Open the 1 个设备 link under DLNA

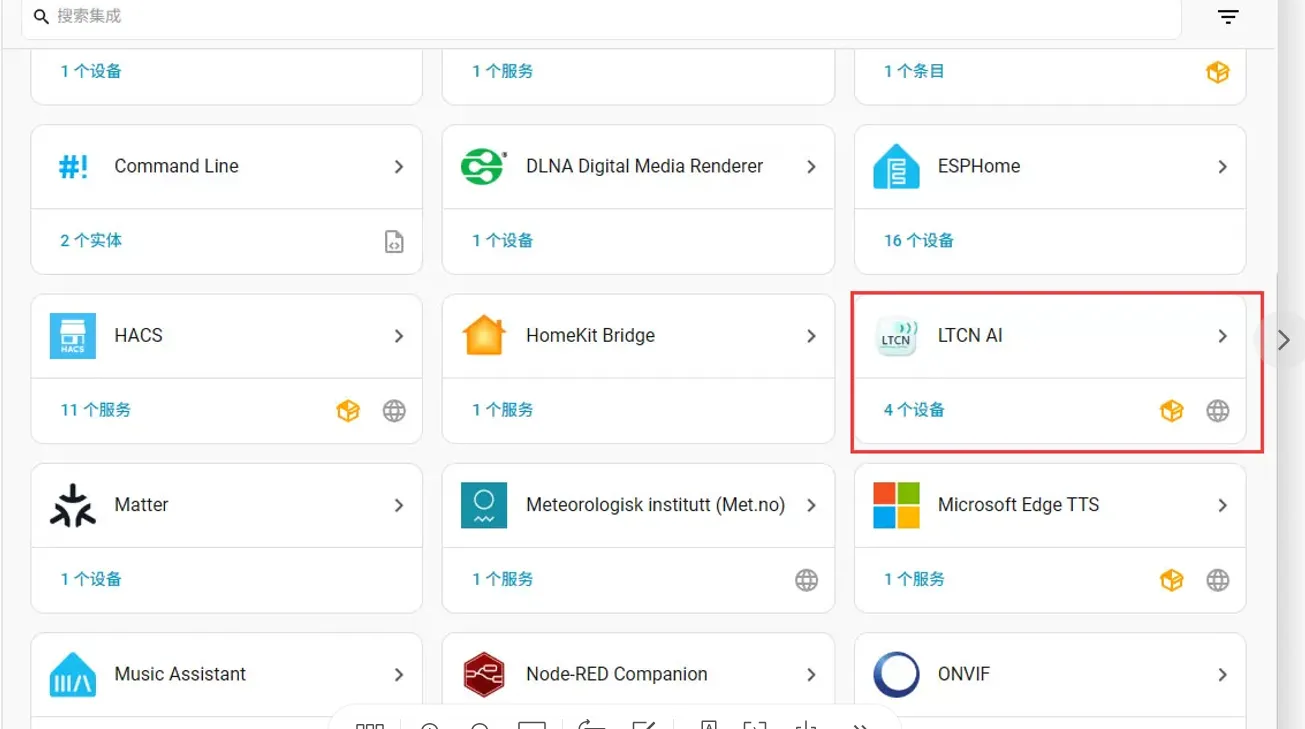503,240
